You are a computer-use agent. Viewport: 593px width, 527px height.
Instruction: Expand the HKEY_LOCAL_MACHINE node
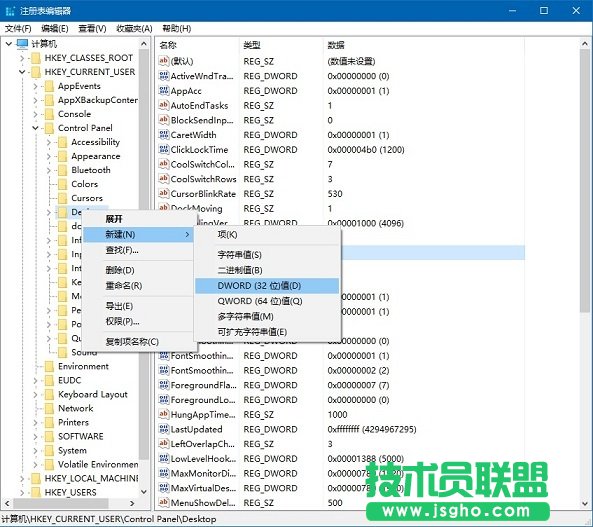[x=22, y=479]
